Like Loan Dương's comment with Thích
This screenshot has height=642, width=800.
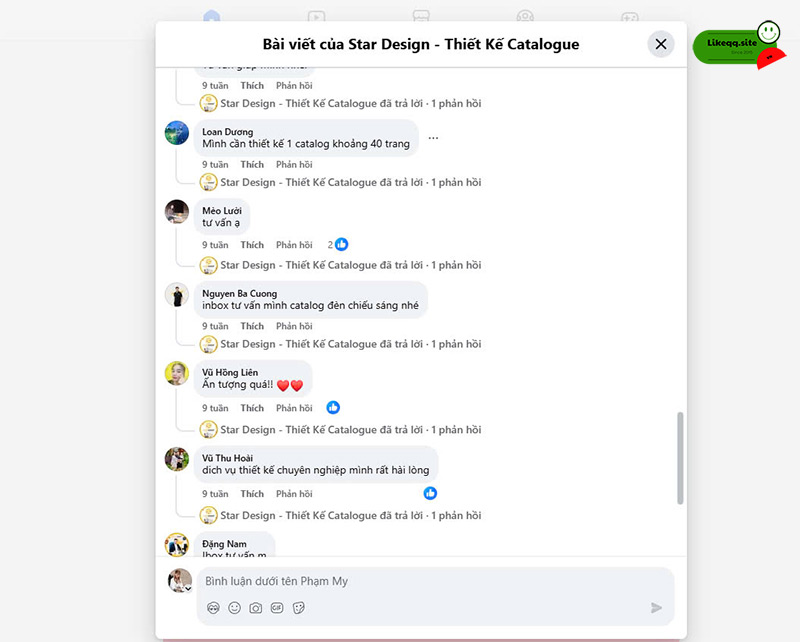[252, 165]
